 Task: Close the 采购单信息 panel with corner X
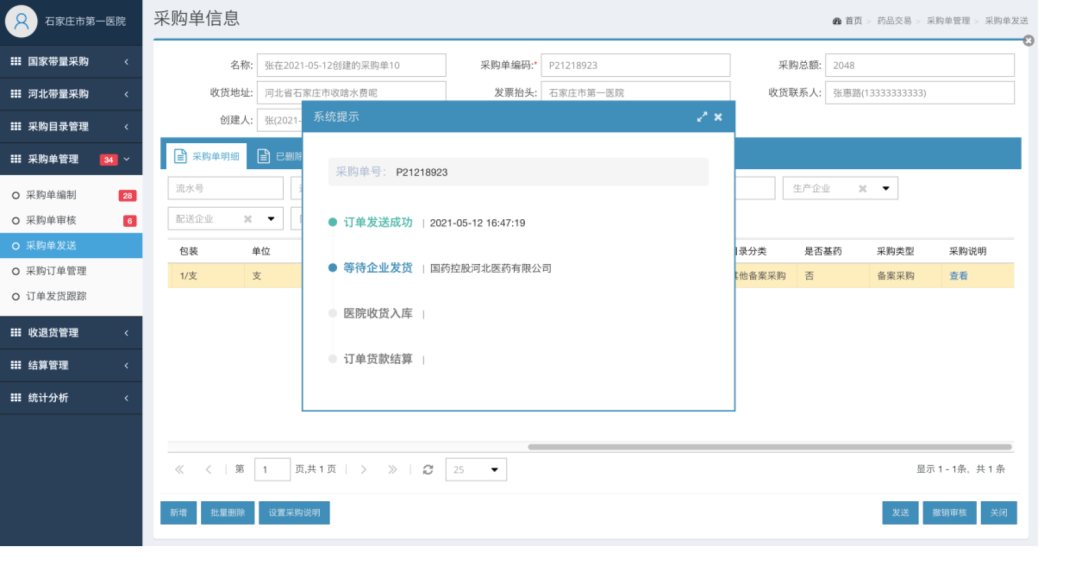coord(1028,41)
